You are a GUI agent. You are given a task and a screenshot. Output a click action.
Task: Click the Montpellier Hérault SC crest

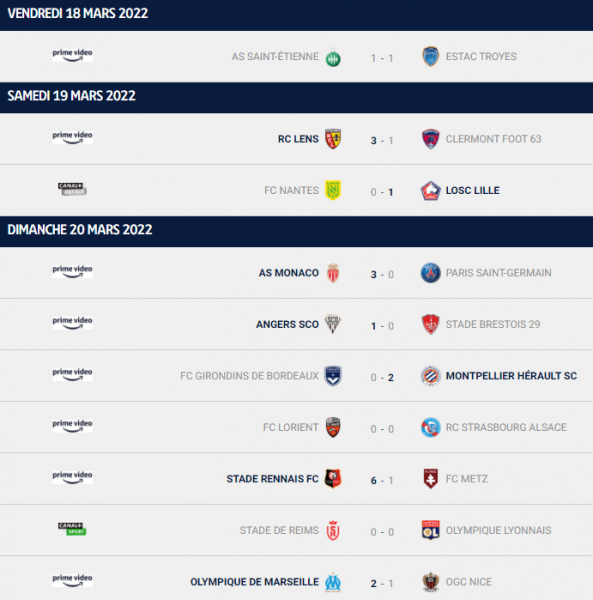coord(430,376)
